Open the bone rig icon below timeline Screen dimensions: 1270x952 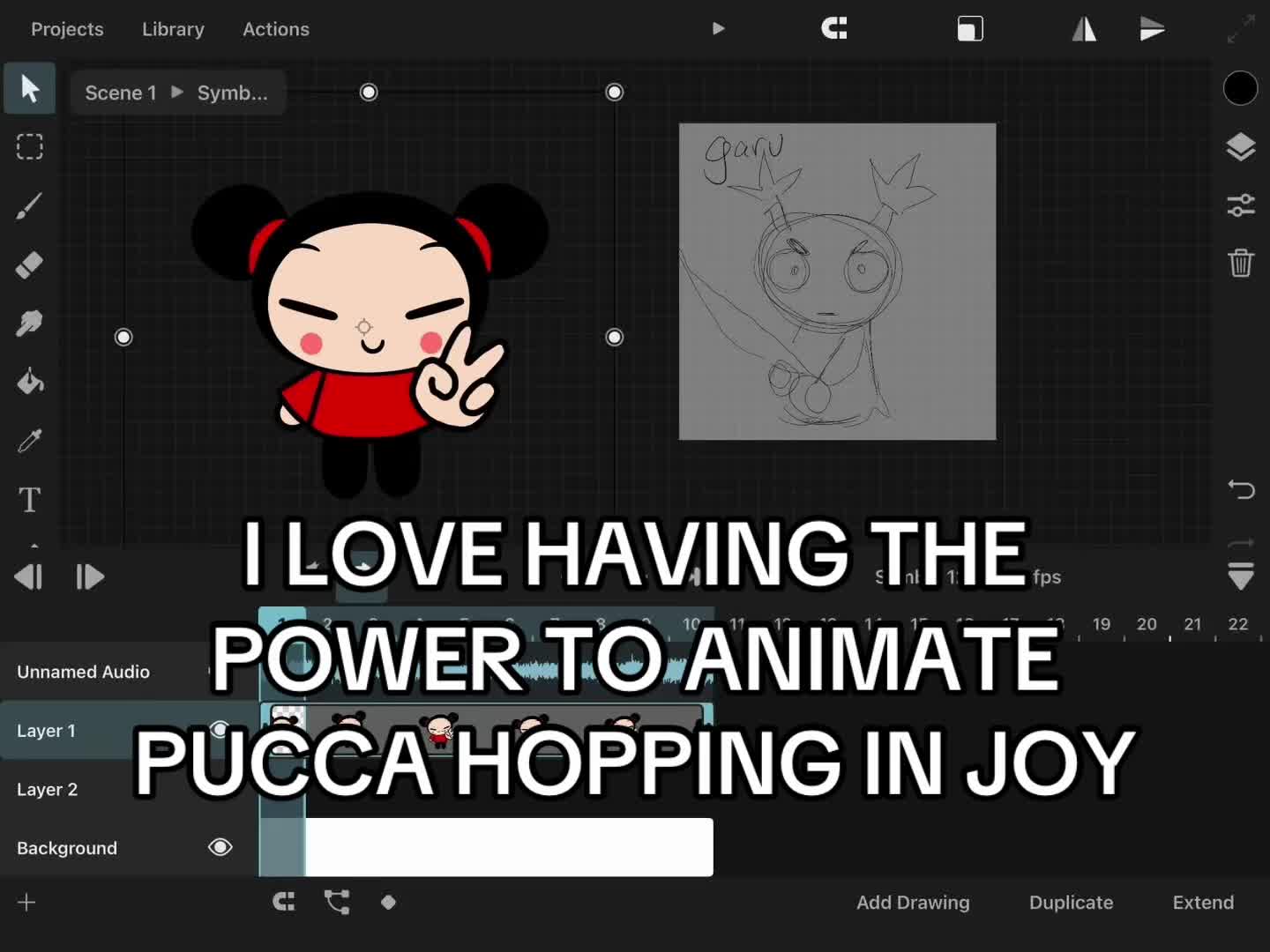click(x=337, y=902)
